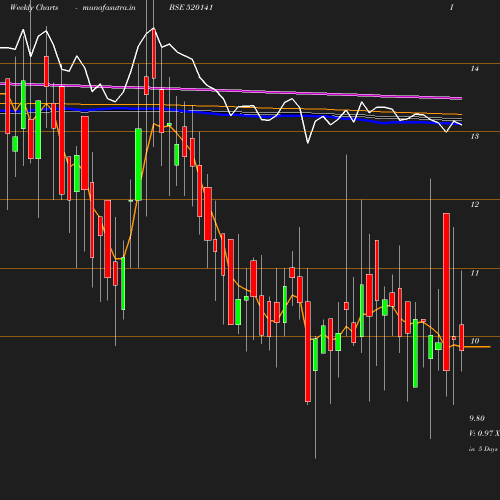The image size is (500, 500).
Task: Click the price axis label 11
Action: click(475, 273)
